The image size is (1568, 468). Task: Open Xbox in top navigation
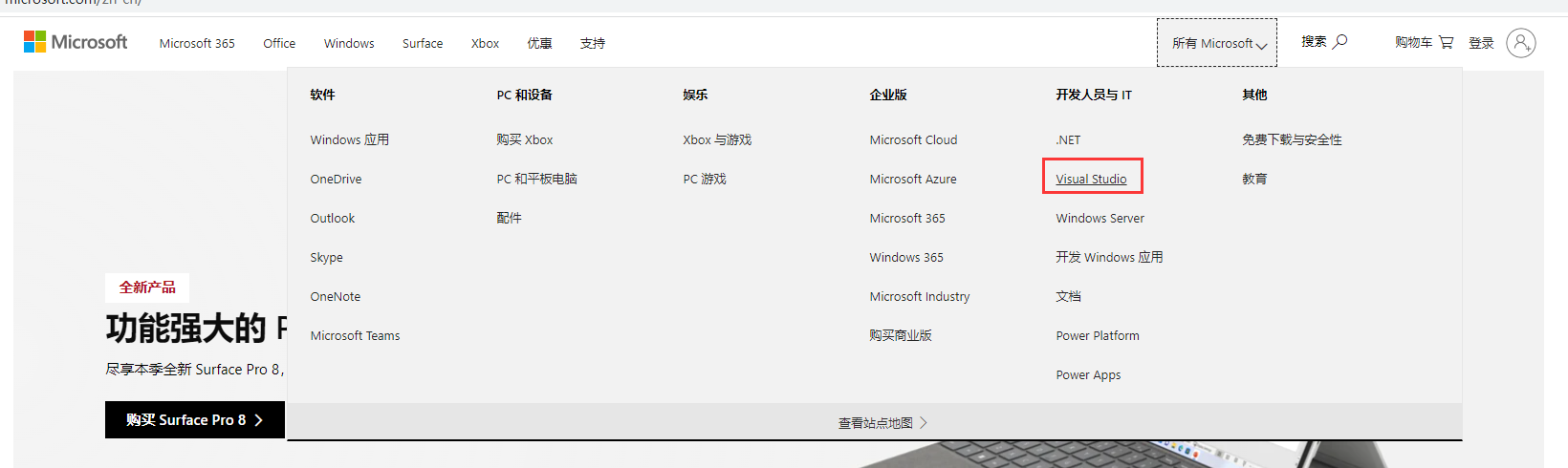pyautogui.click(x=485, y=43)
